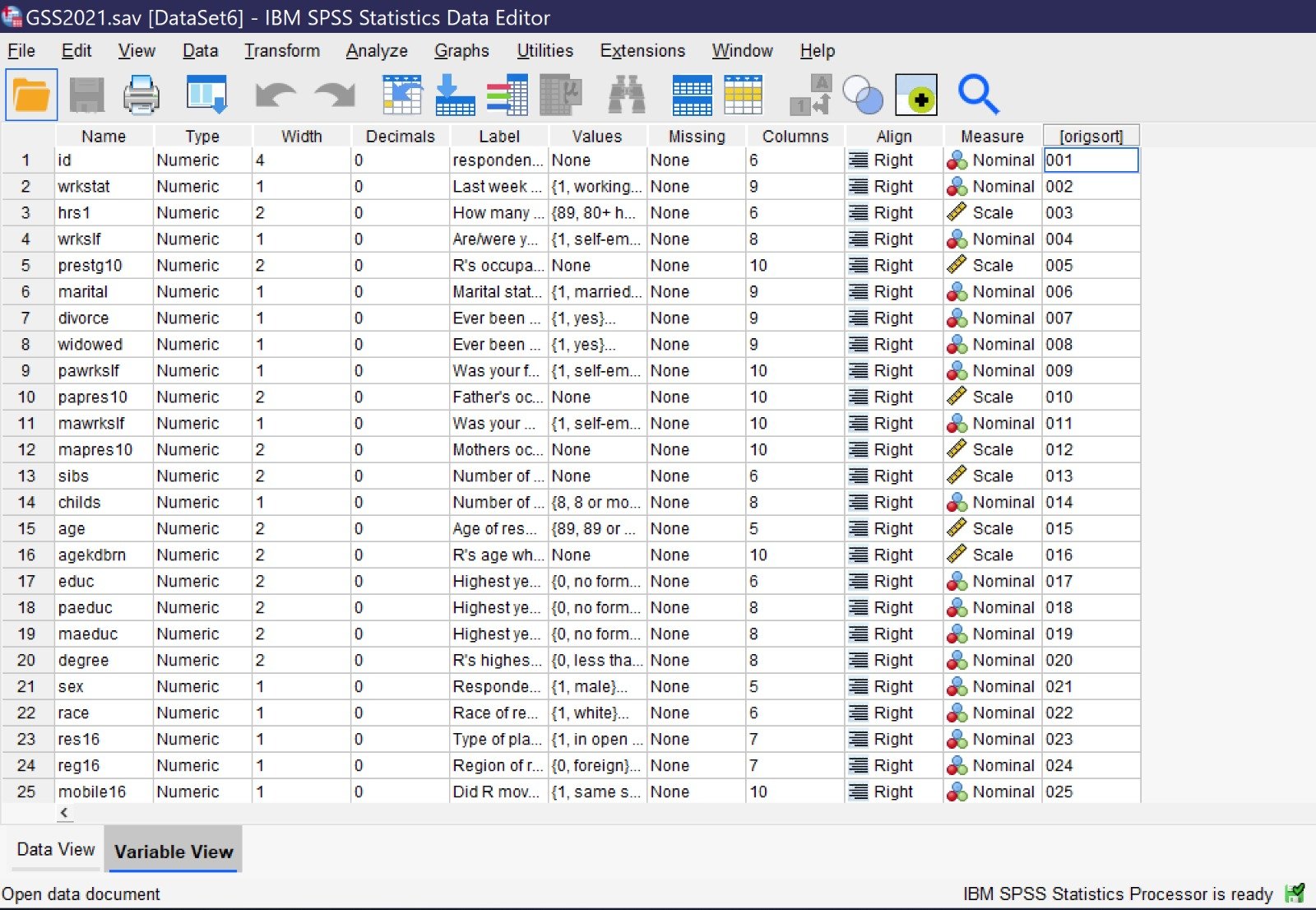1316x910 pixels.
Task: Select the Measure cell for the age variable
Action: click(x=992, y=528)
